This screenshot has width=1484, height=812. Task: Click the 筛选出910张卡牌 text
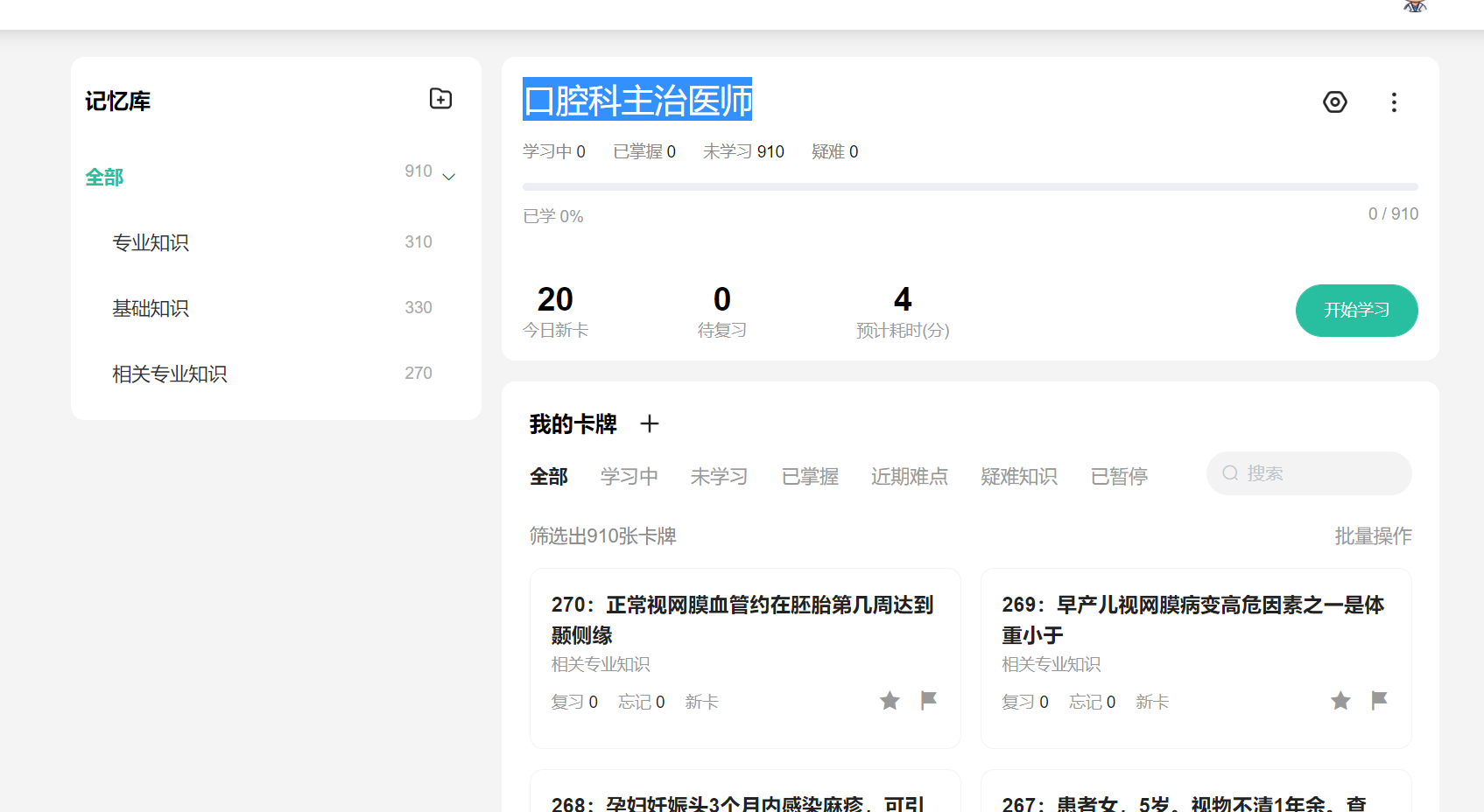click(x=603, y=536)
